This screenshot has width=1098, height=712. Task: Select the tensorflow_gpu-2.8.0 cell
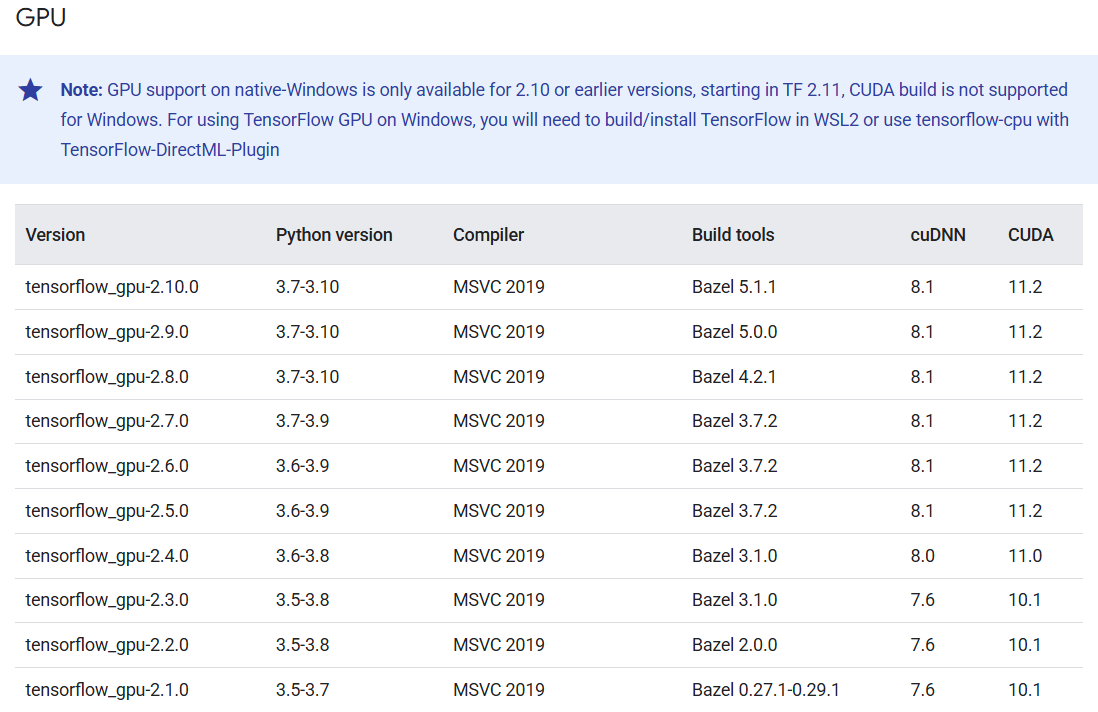(107, 377)
